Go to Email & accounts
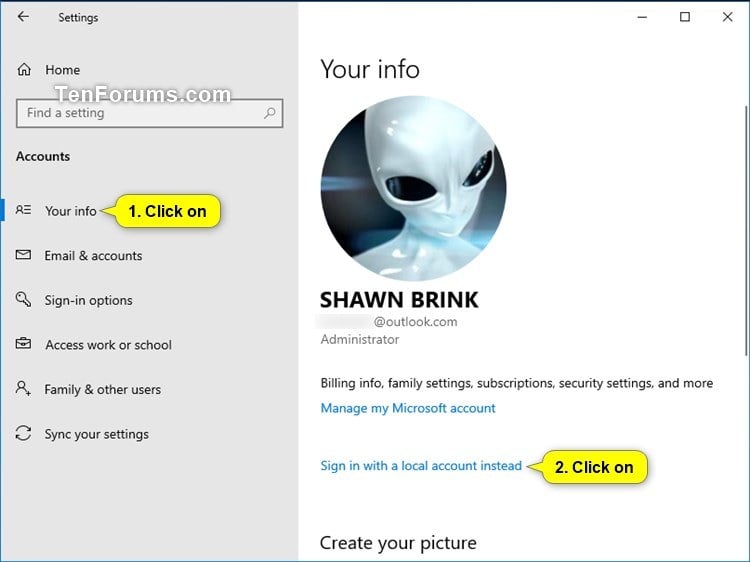The width and height of the screenshot is (750, 562). [93, 256]
